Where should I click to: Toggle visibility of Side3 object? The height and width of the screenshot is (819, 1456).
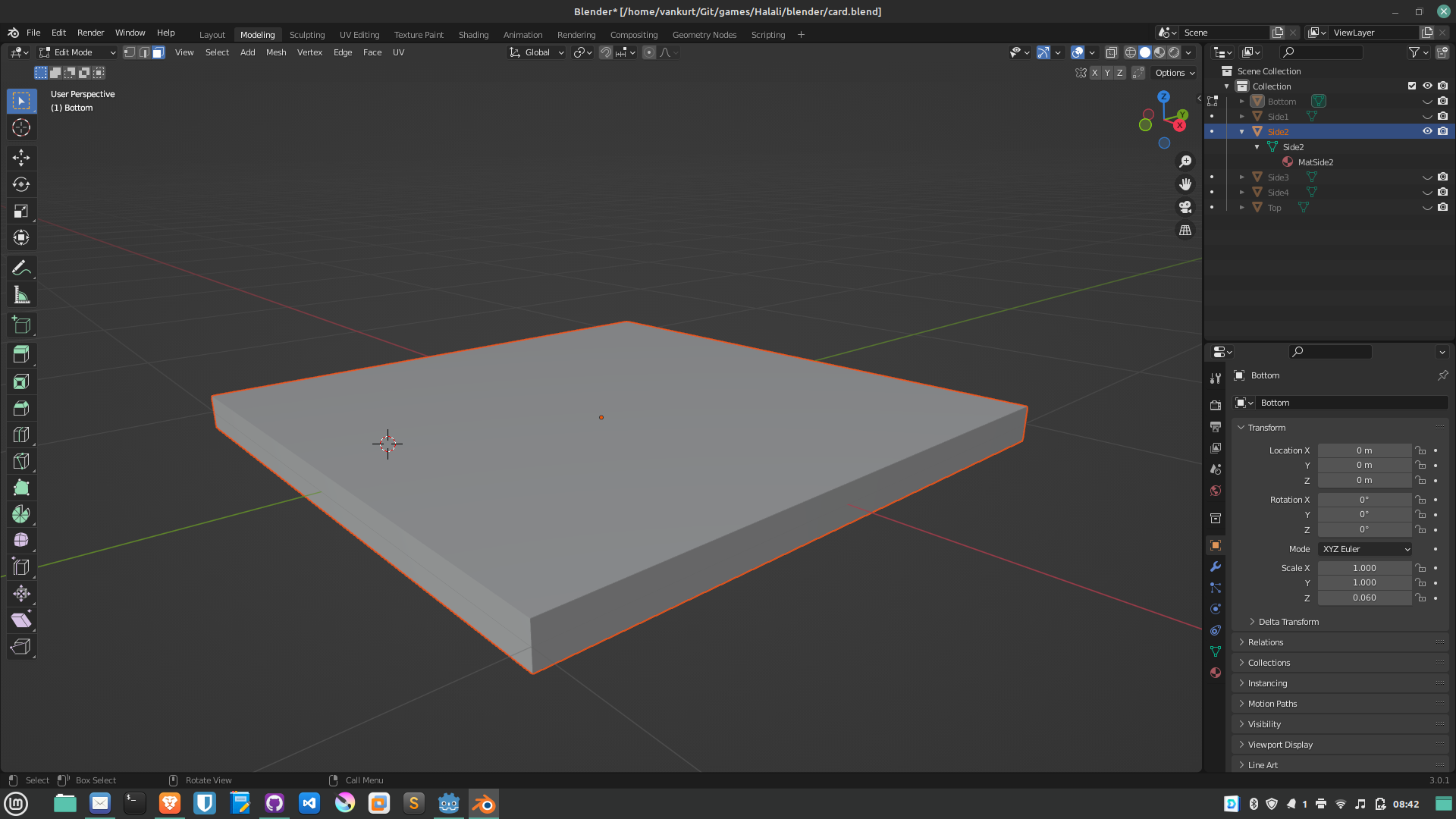(x=1427, y=177)
